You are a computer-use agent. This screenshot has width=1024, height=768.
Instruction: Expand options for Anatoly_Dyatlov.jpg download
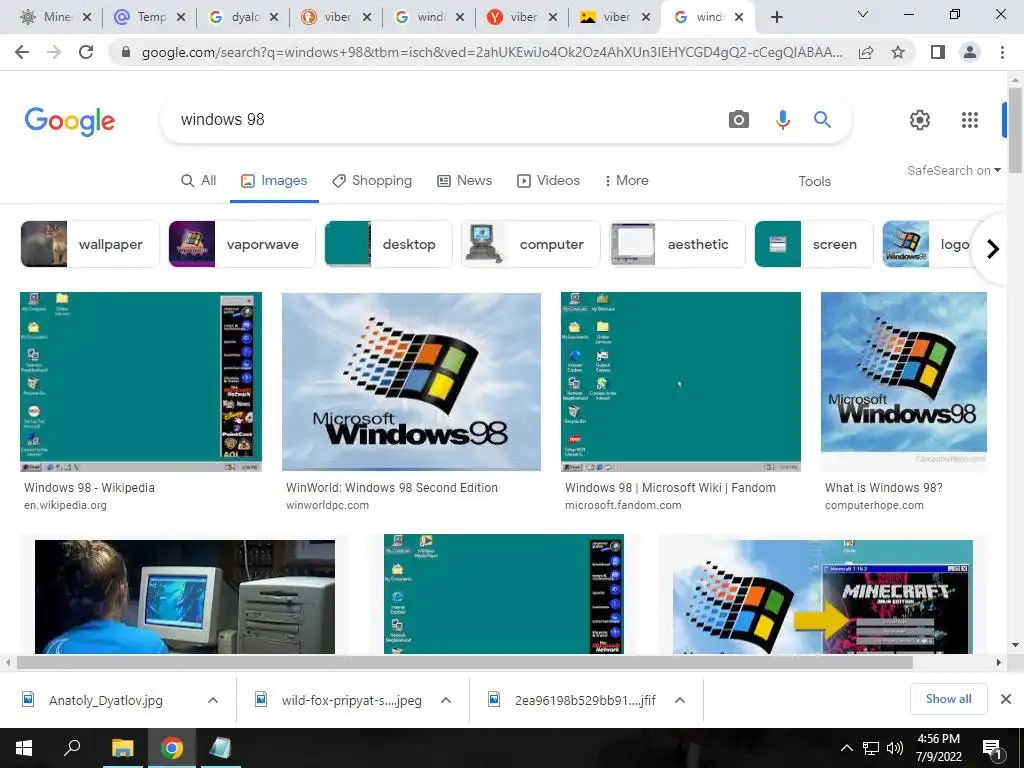point(213,700)
